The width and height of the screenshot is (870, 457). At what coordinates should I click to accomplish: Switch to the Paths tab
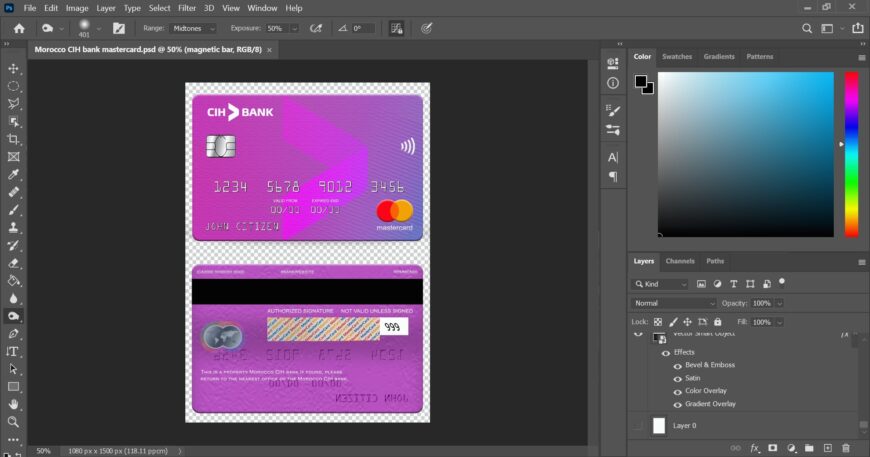(715, 261)
